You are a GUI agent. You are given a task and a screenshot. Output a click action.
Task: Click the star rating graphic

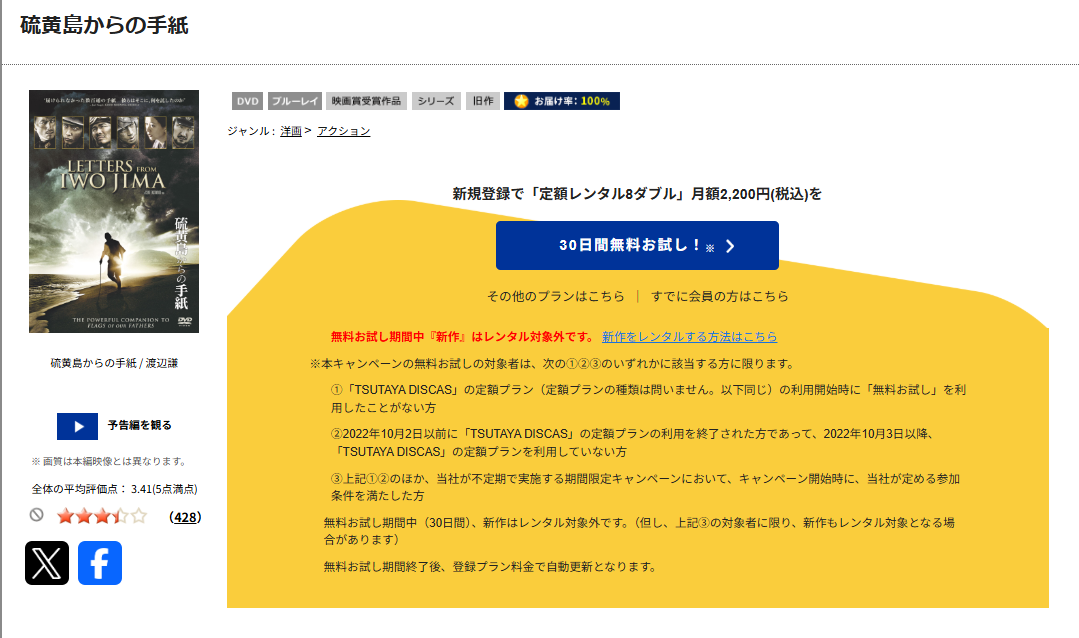[x=102, y=516]
